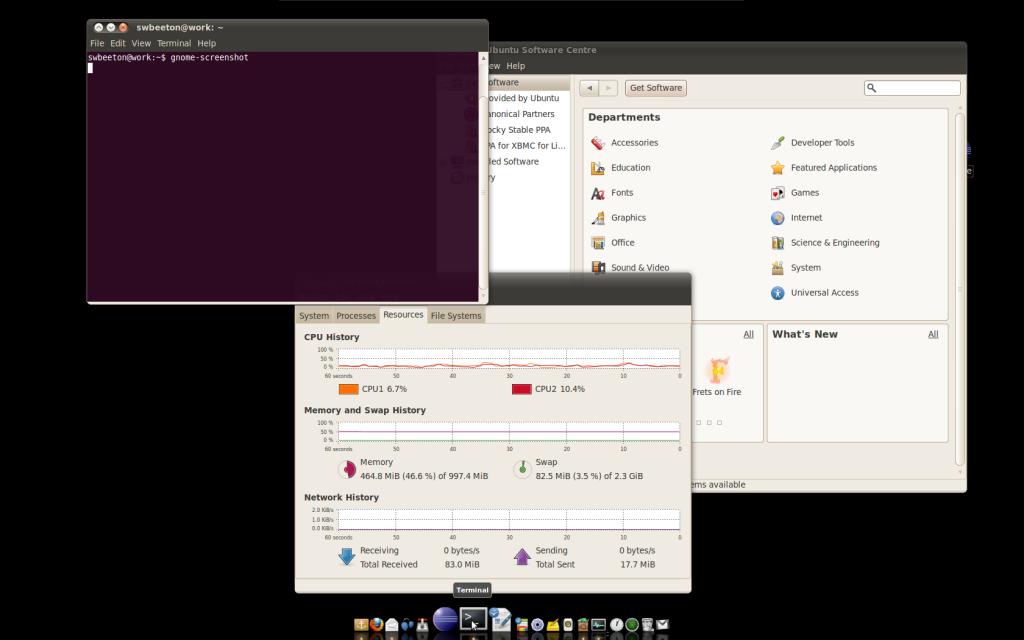Click the Get Software button

click(x=656, y=88)
